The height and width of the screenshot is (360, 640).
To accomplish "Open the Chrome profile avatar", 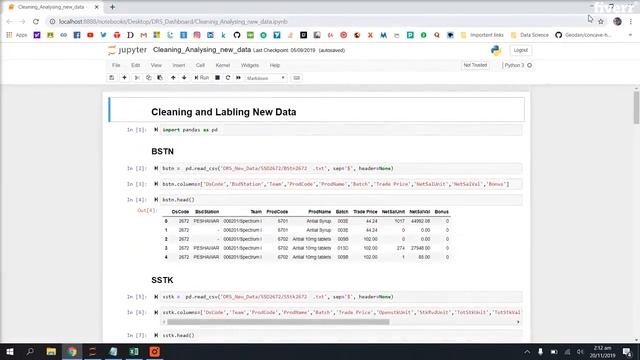I will coord(617,22).
